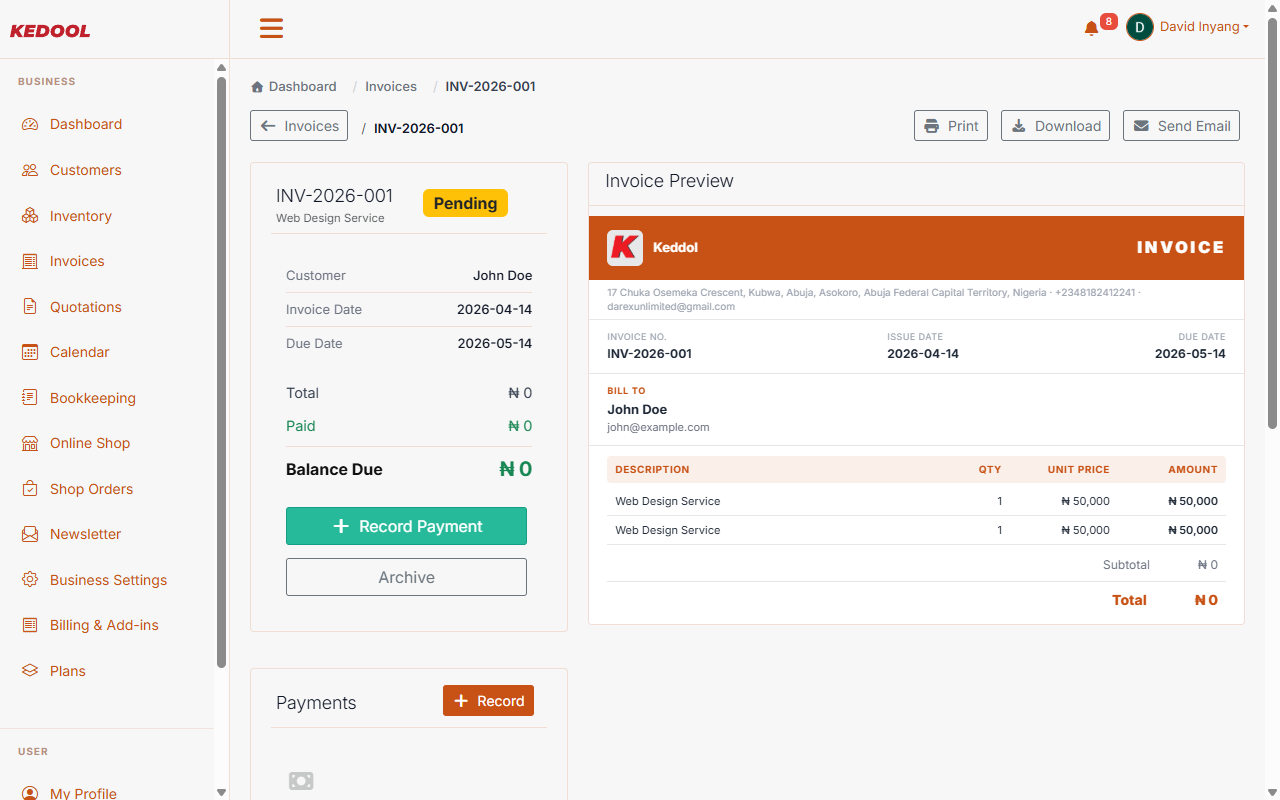This screenshot has width=1280, height=800.
Task: Click the home icon in breadcrumb
Action: coord(257,87)
